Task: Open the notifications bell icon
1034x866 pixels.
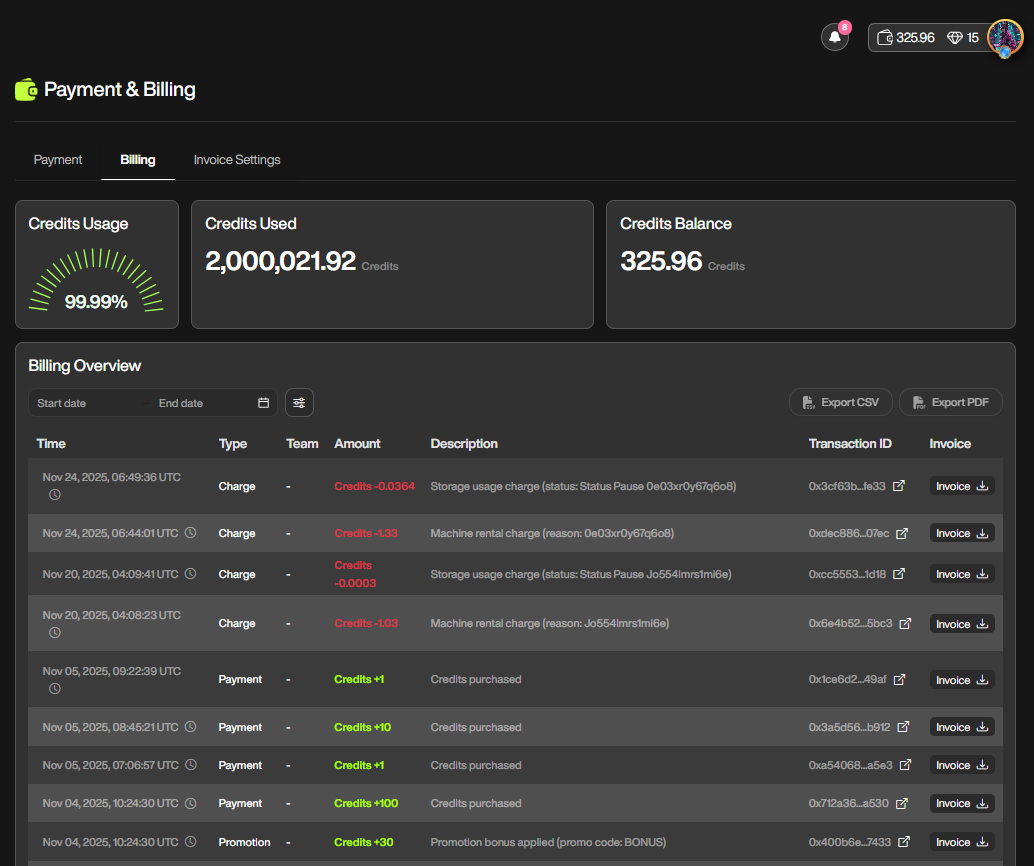Action: 834,37
